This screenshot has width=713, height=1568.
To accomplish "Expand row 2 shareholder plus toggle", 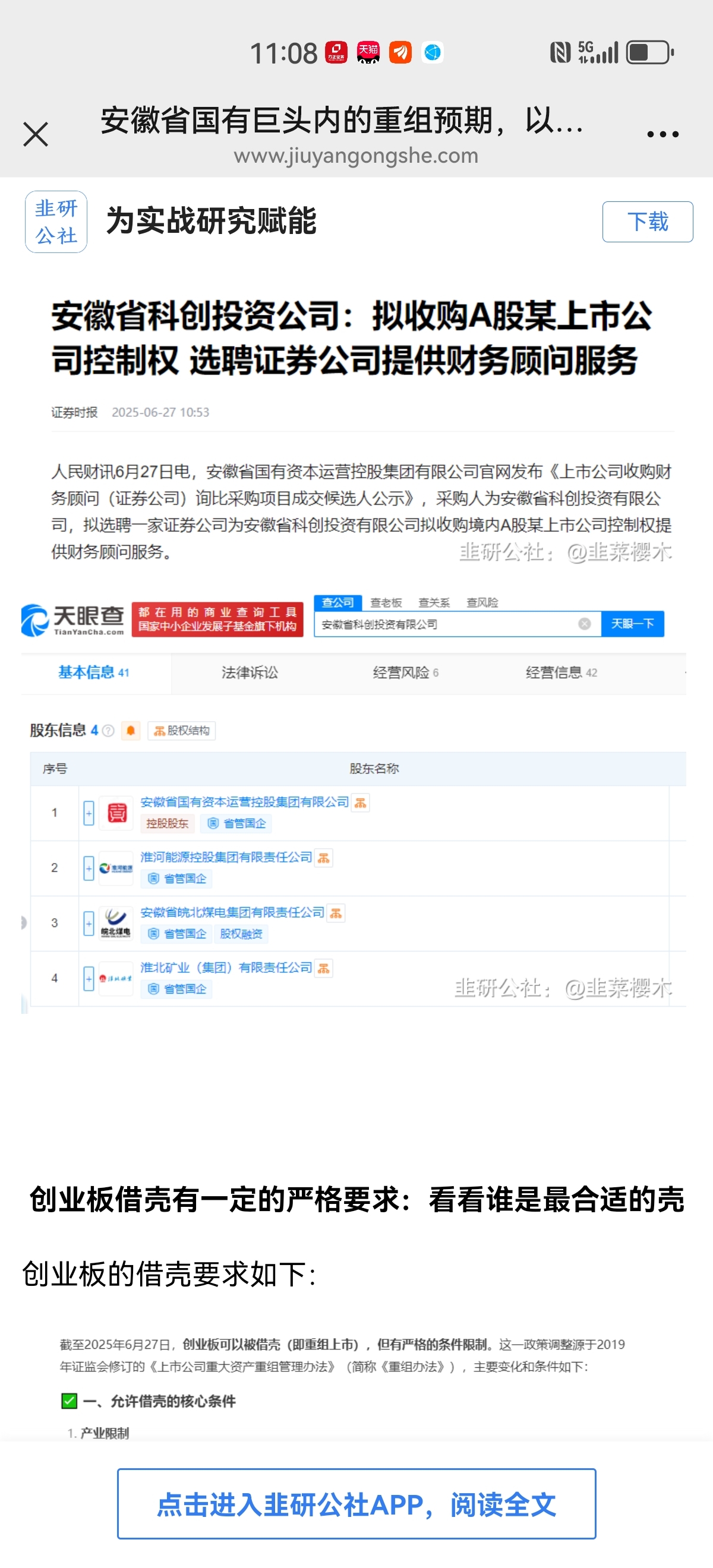I will (89, 868).
